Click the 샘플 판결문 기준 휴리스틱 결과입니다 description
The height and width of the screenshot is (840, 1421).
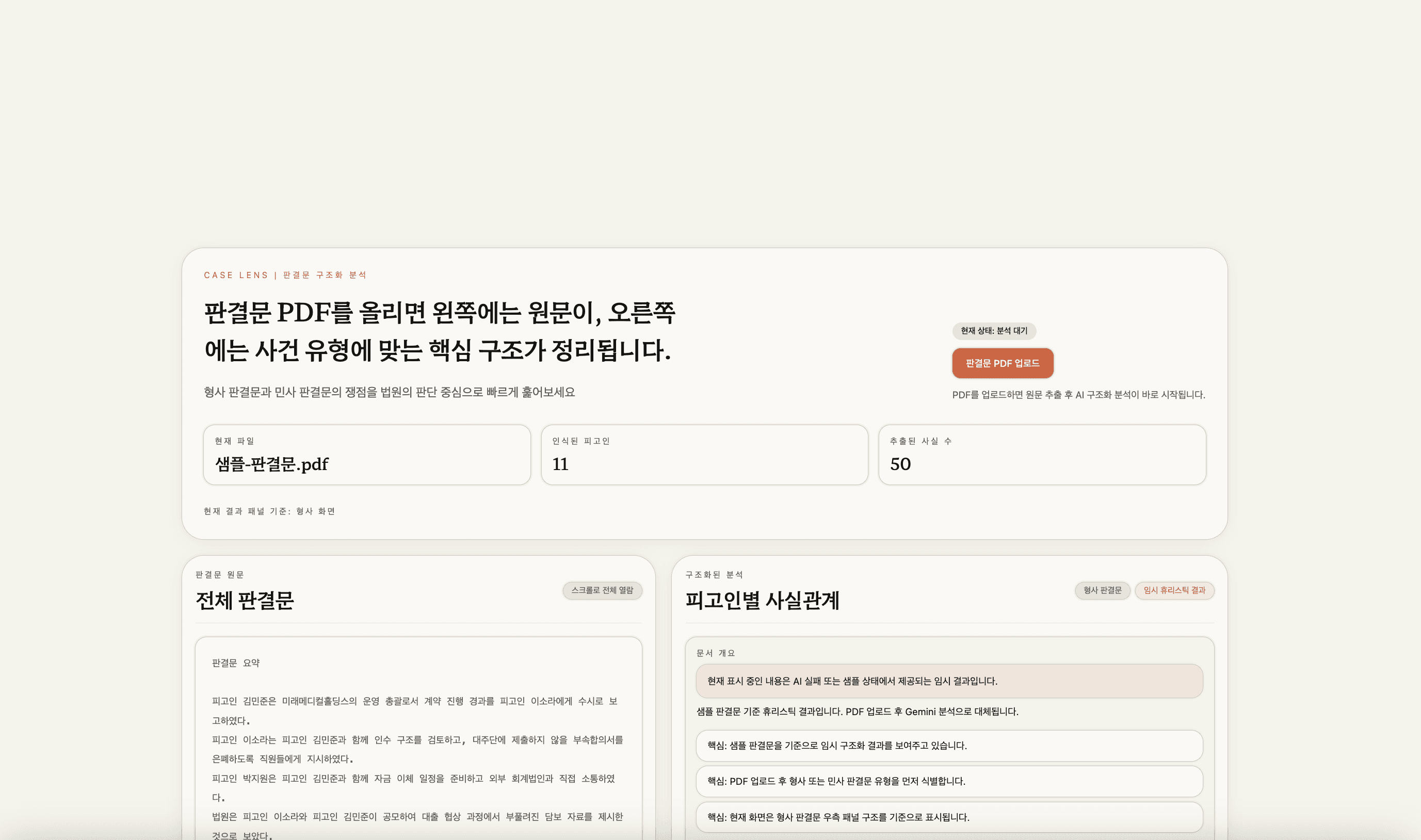[858, 712]
